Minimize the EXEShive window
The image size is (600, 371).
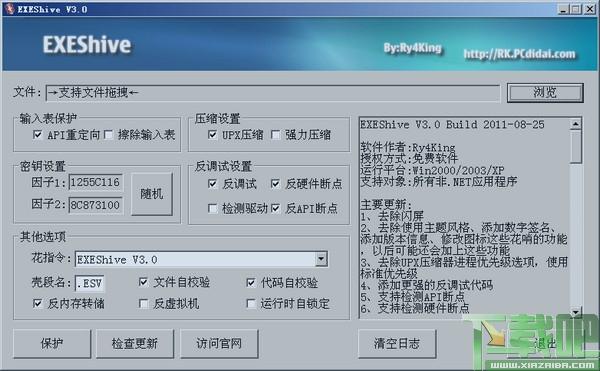(x=563, y=9)
